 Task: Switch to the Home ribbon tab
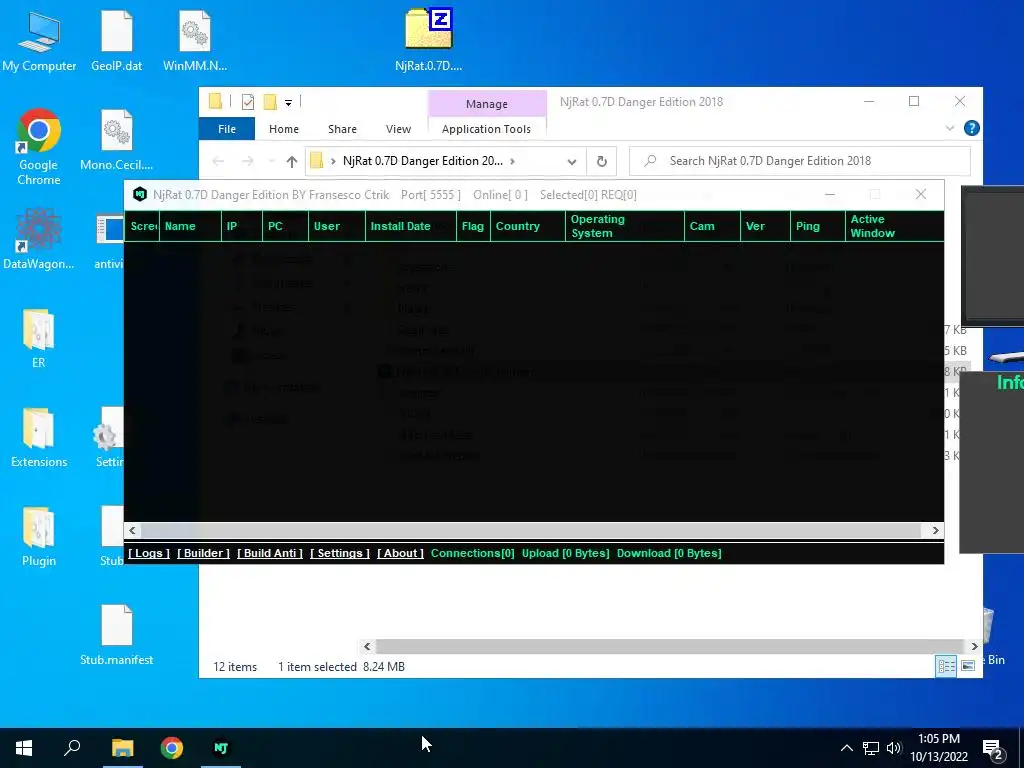click(283, 129)
